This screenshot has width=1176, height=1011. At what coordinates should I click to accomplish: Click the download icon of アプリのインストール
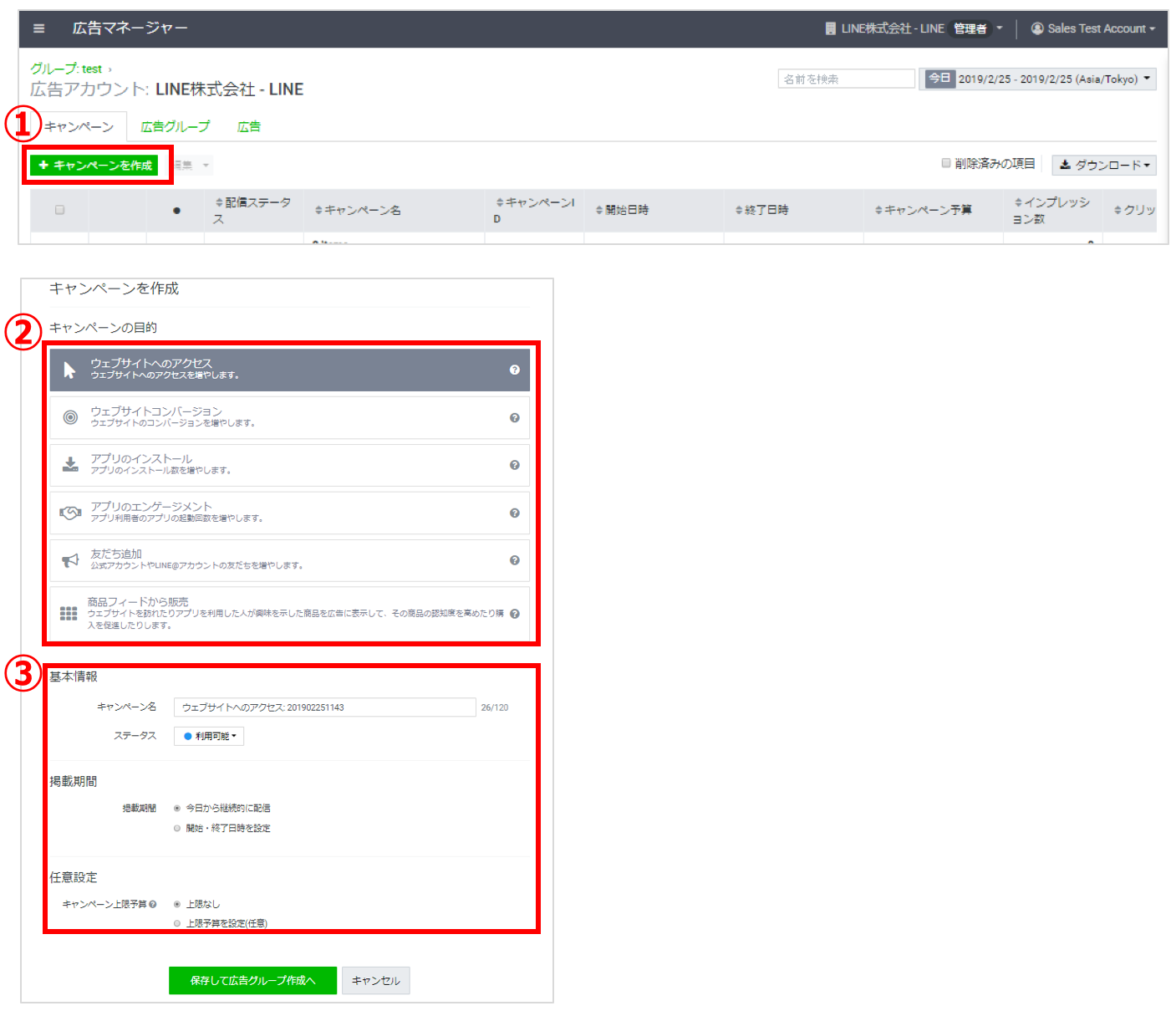(x=70, y=465)
